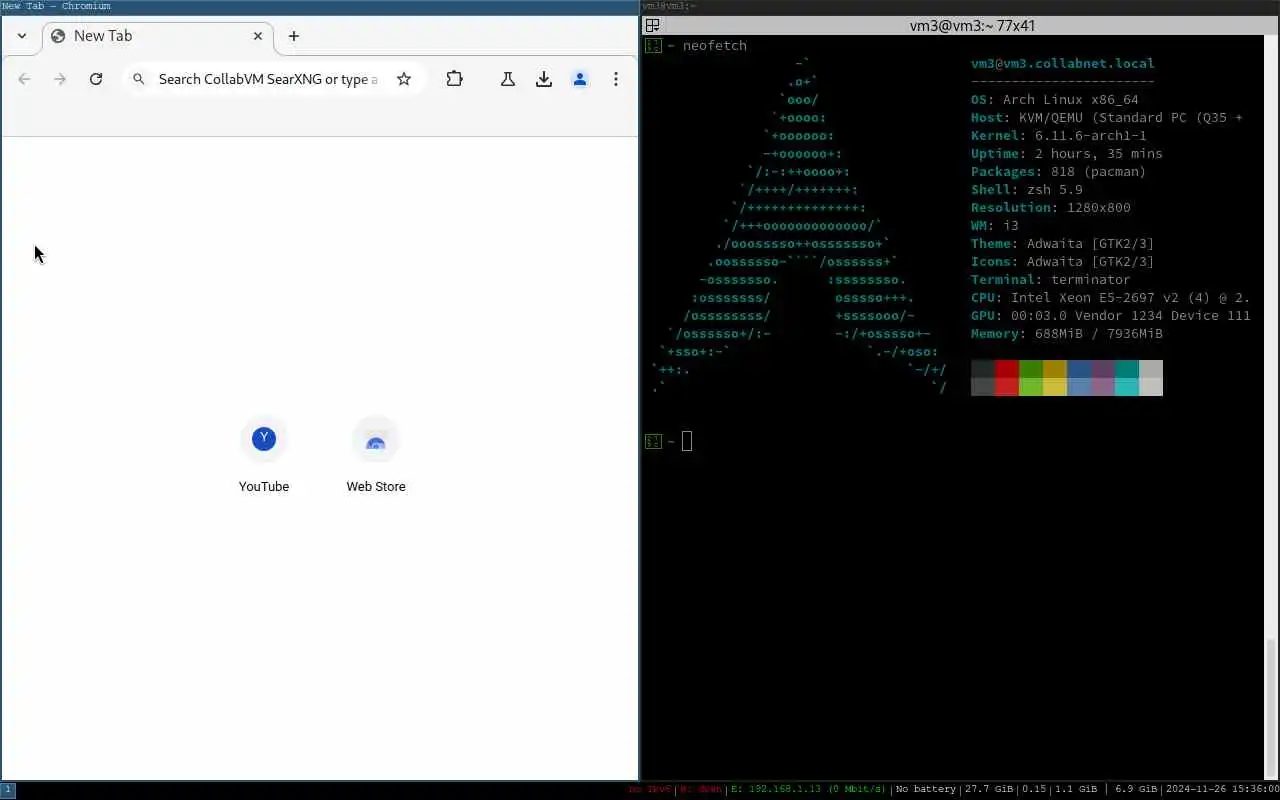Click the 27.7 GiB disk status entry

[x=990, y=790]
